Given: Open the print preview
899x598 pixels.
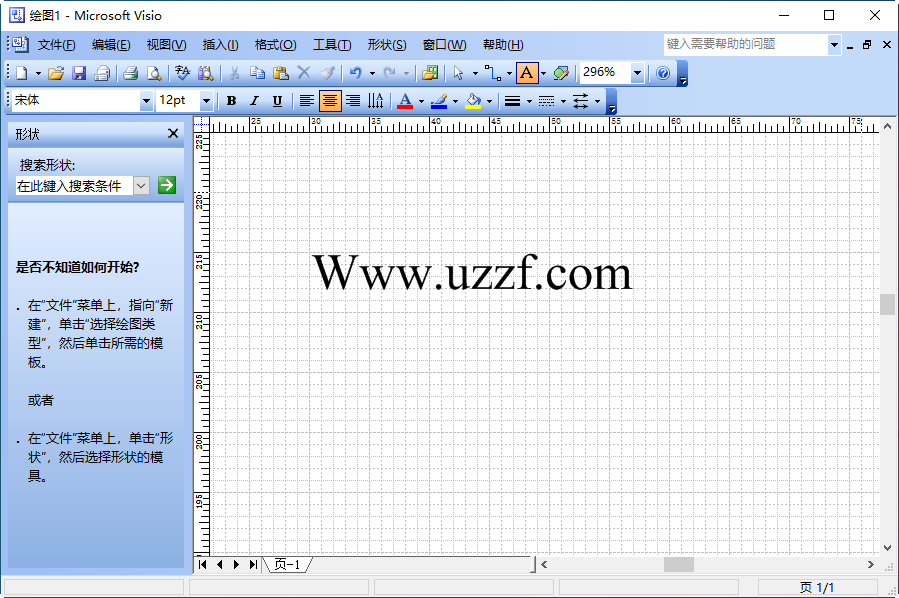Looking at the screenshot, I should coord(156,72).
